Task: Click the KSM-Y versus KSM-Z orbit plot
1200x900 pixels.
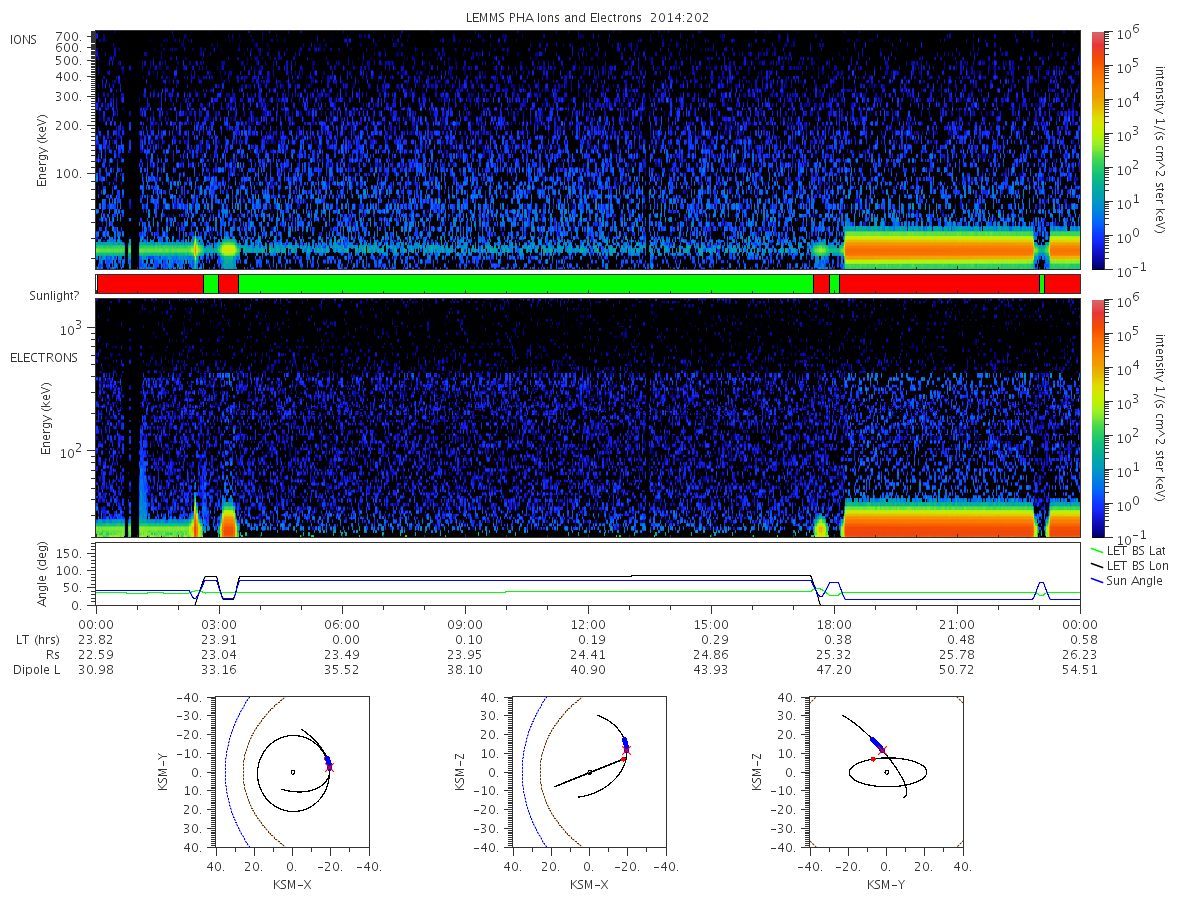Action: click(886, 772)
